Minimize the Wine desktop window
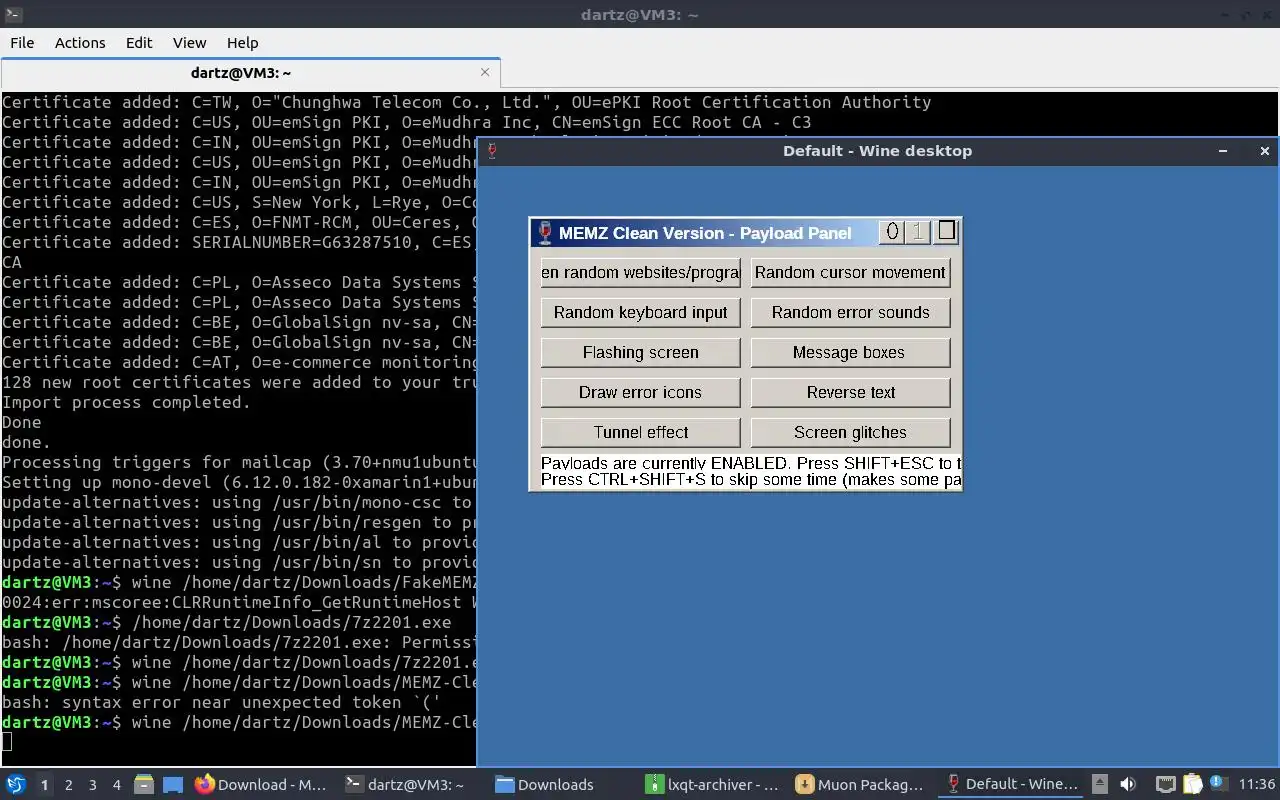Viewport: 1280px width, 800px height. coord(1223,151)
